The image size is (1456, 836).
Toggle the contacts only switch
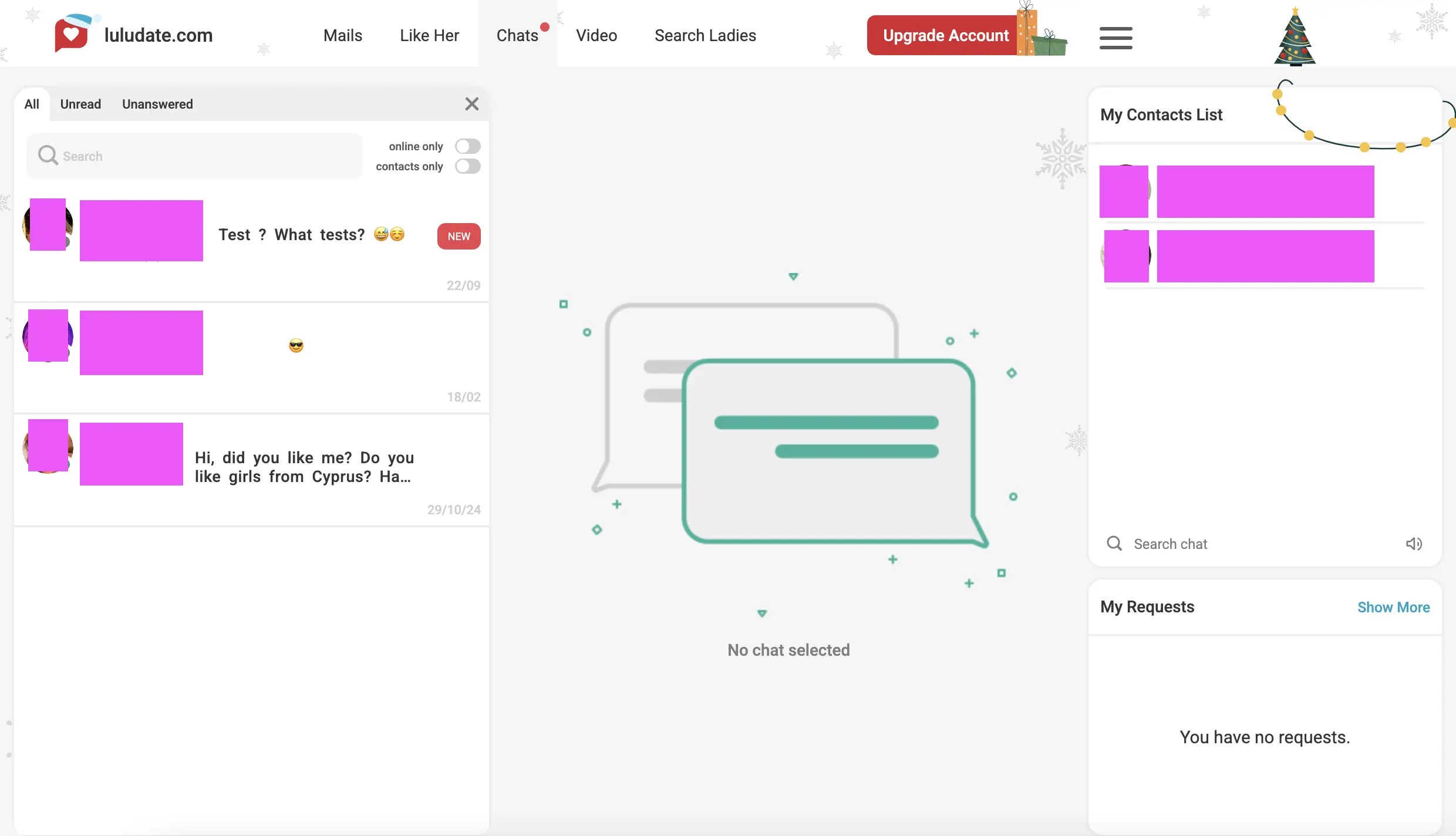467,166
